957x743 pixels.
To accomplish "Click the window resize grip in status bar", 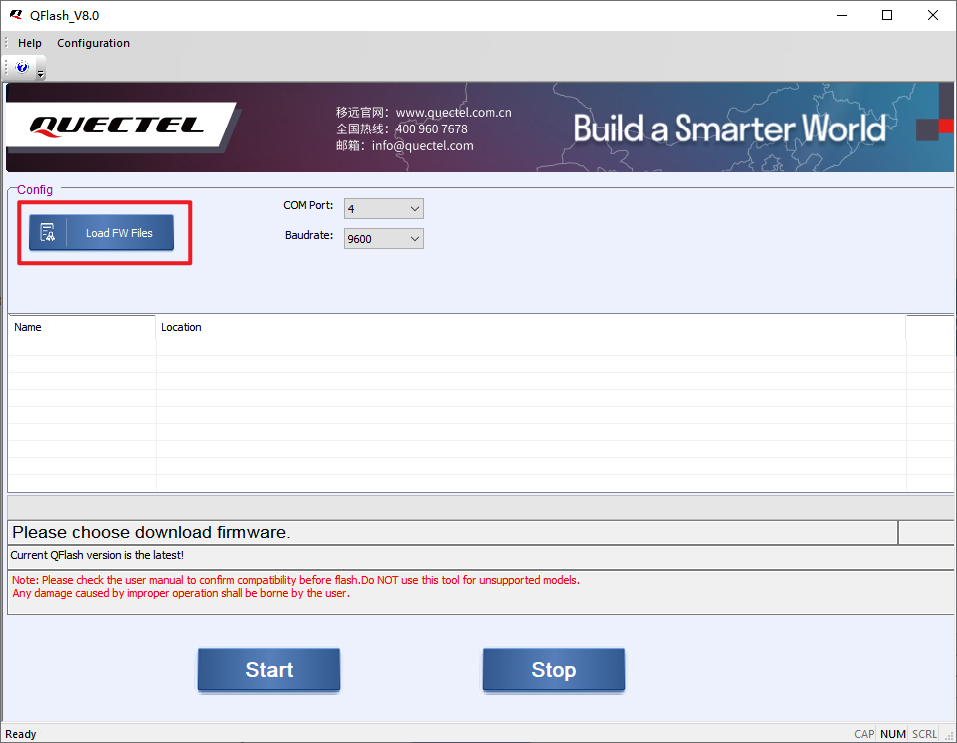I will click(x=949, y=736).
